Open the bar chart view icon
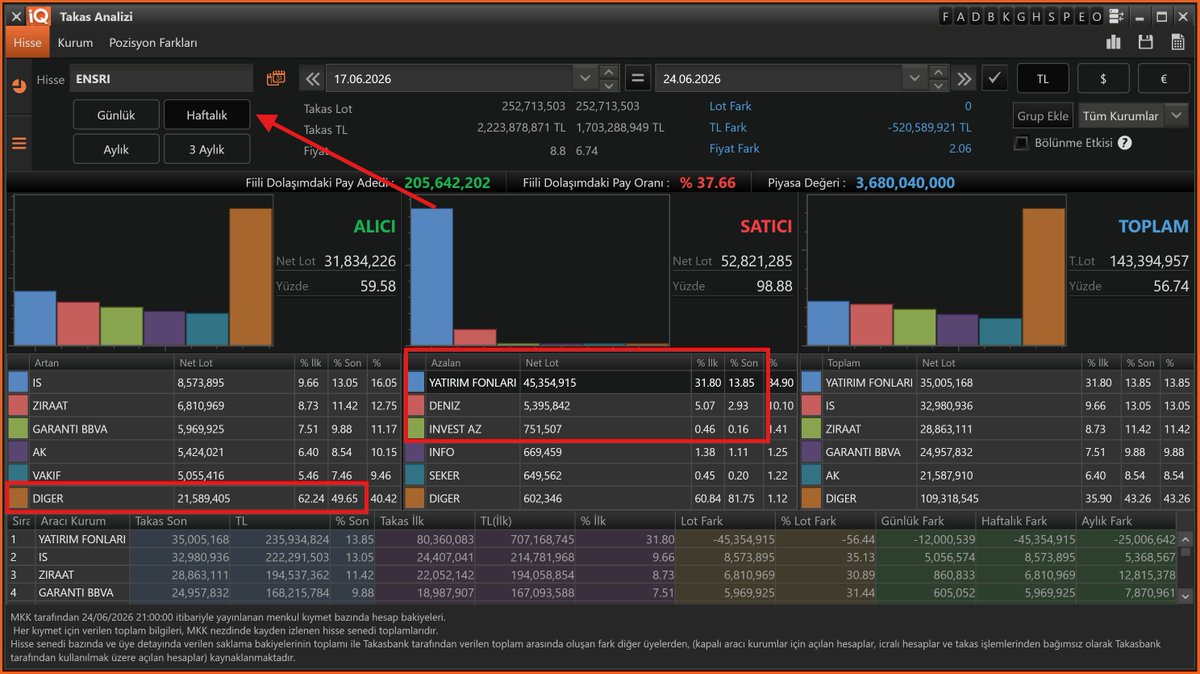The width and height of the screenshot is (1200, 674). (1113, 42)
